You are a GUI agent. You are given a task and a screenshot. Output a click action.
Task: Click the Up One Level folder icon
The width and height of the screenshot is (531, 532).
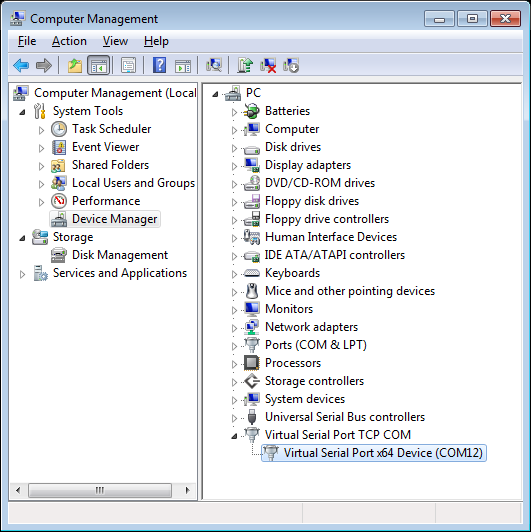point(75,65)
